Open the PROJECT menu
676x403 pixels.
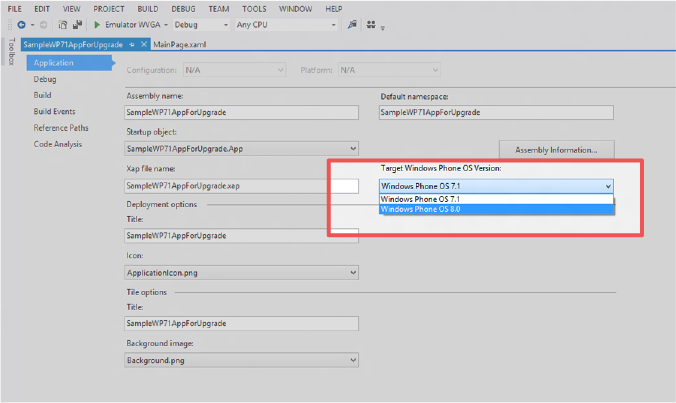(109, 9)
